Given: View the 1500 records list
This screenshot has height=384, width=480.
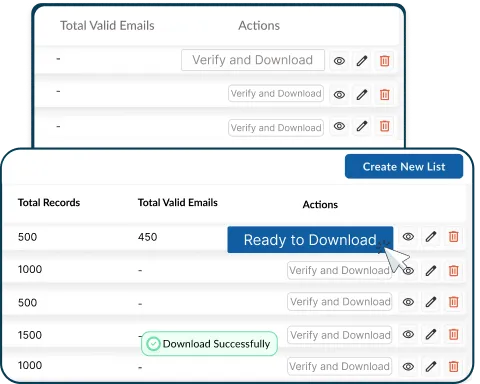Looking at the screenshot, I should (408, 334).
